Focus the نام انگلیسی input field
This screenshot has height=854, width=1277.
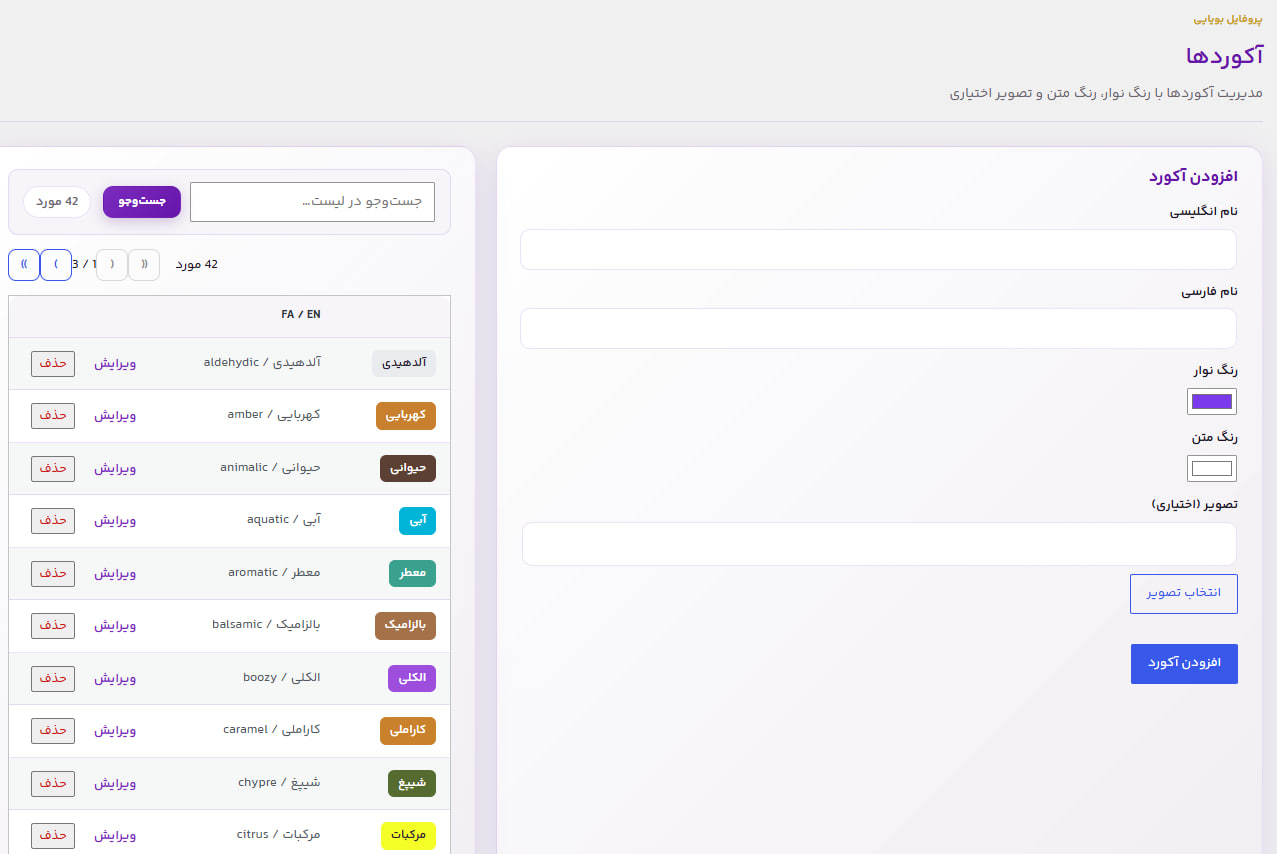(x=878, y=250)
